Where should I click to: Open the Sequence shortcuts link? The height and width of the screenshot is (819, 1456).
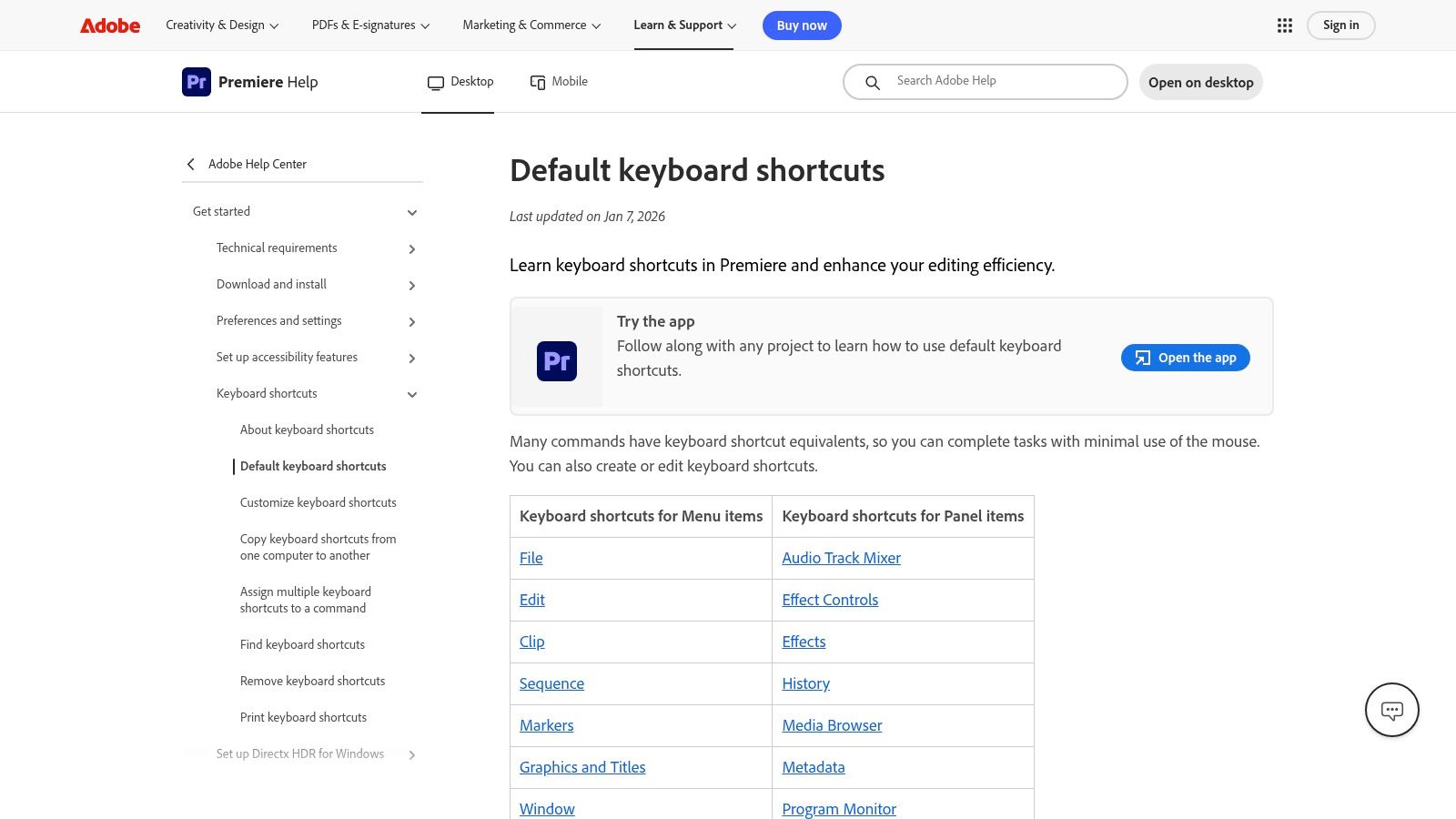click(x=551, y=683)
